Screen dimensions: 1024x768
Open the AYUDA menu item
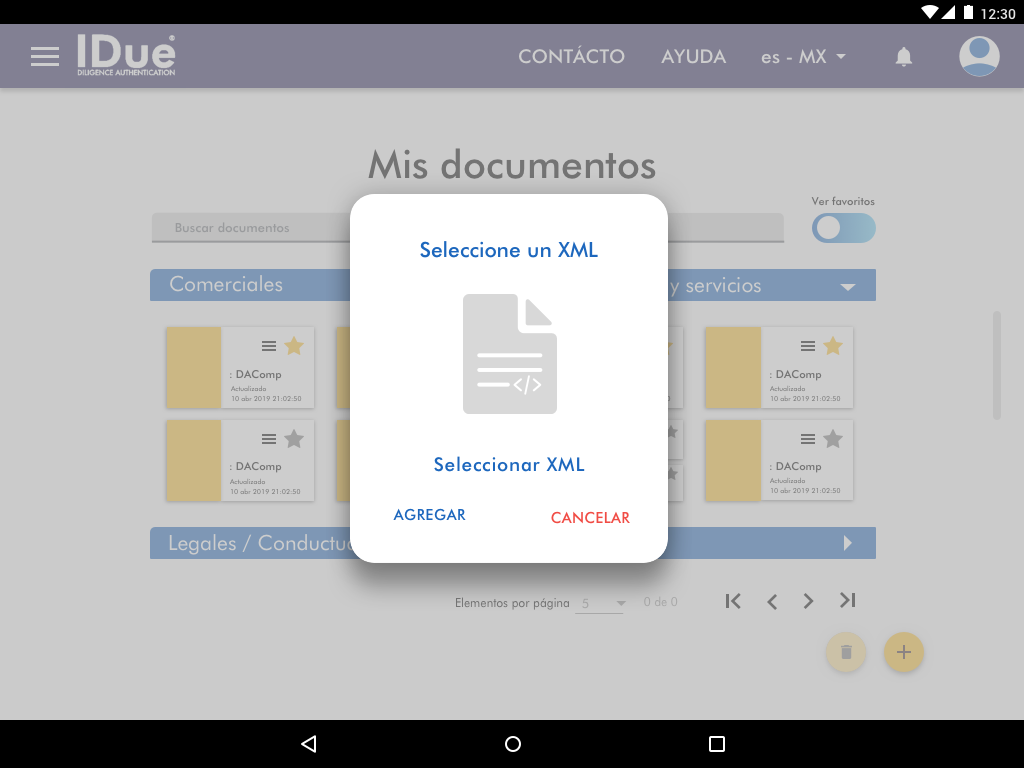pyautogui.click(x=693, y=57)
